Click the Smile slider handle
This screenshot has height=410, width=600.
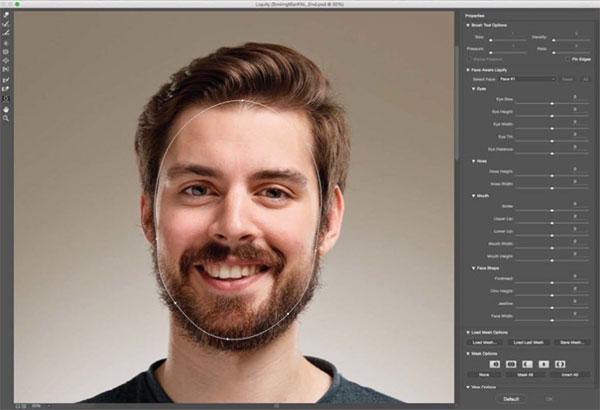coord(552,211)
